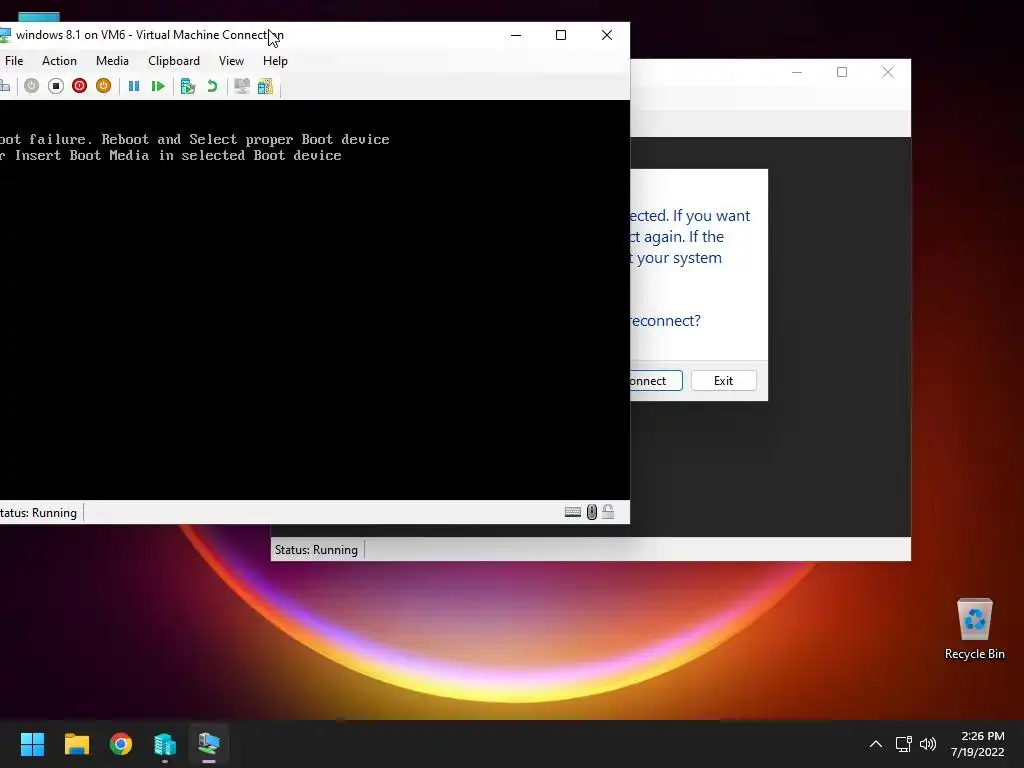Image resolution: width=1024 pixels, height=768 pixels.
Task: Click the Reconnect button in the background dialog
Action: pyautogui.click(x=656, y=381)
